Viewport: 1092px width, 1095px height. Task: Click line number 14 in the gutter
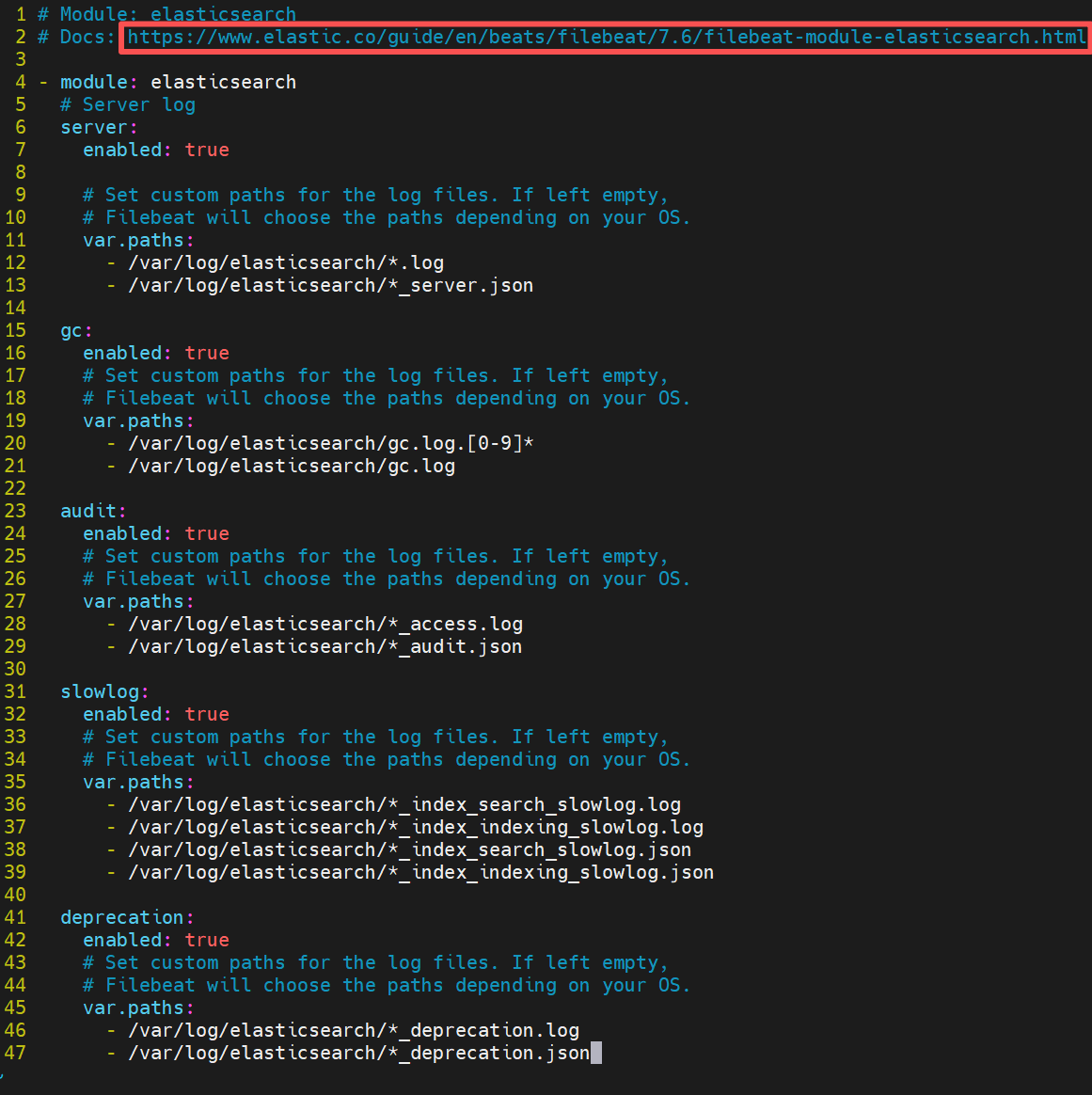pos(15,308)
